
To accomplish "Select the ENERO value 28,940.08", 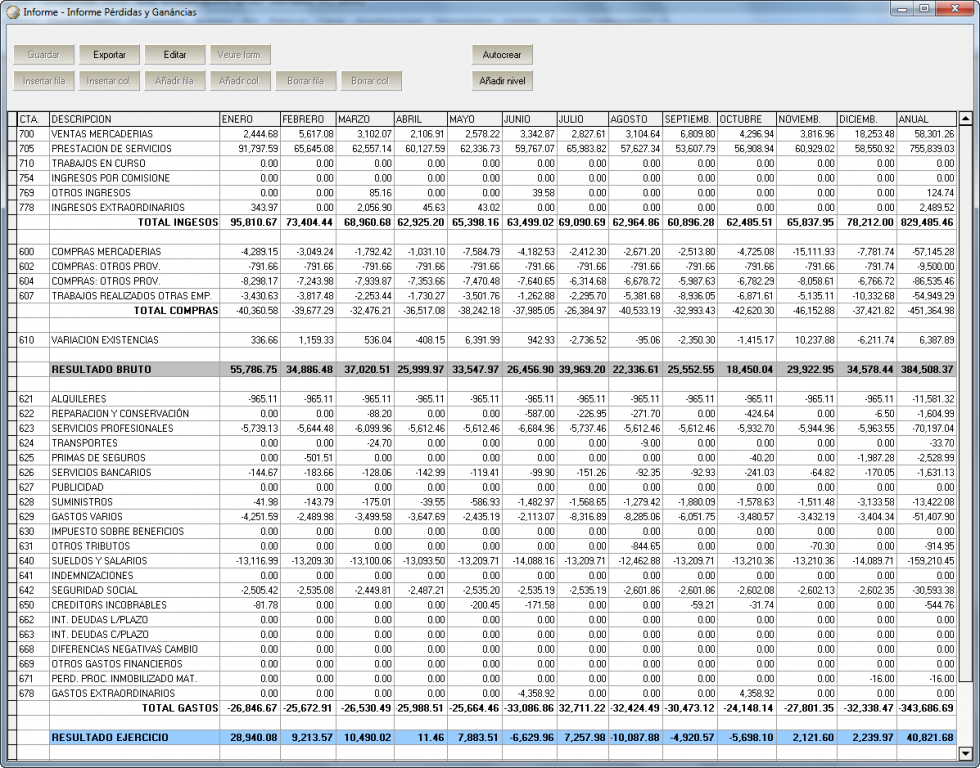I will tap(249, 737).
